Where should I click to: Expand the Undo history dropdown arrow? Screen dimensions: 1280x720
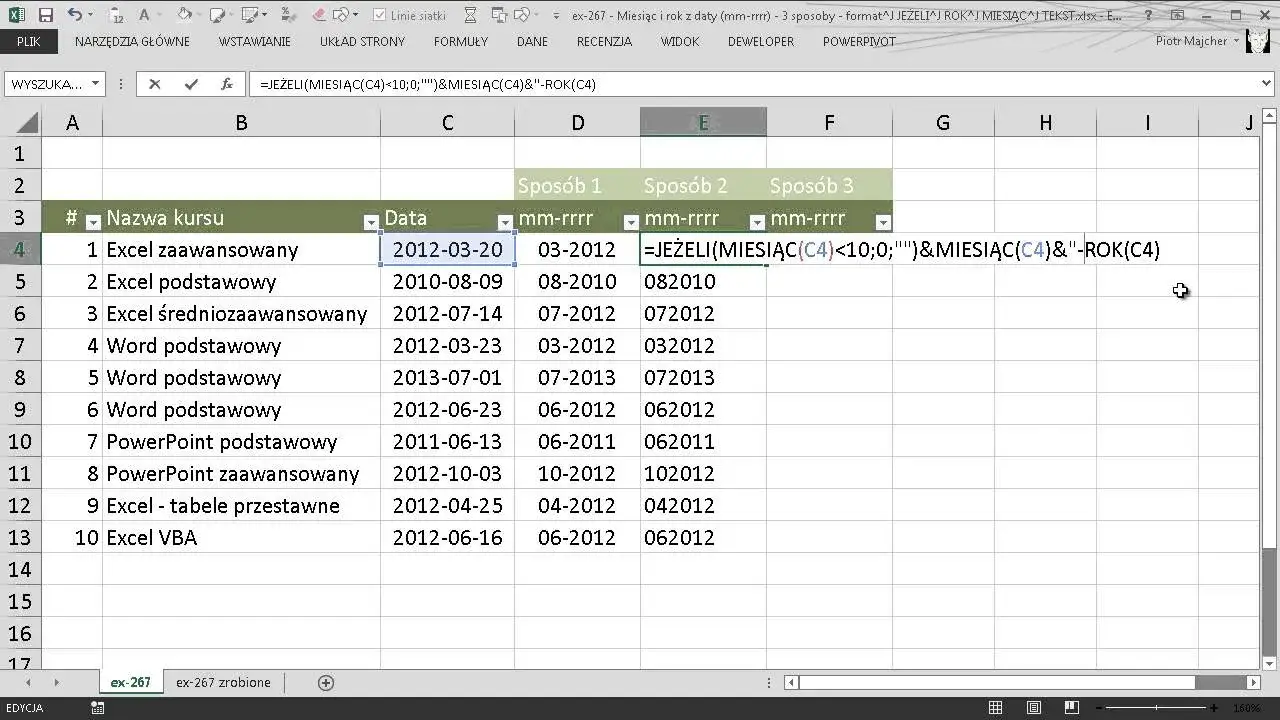(x=90, y=15)
